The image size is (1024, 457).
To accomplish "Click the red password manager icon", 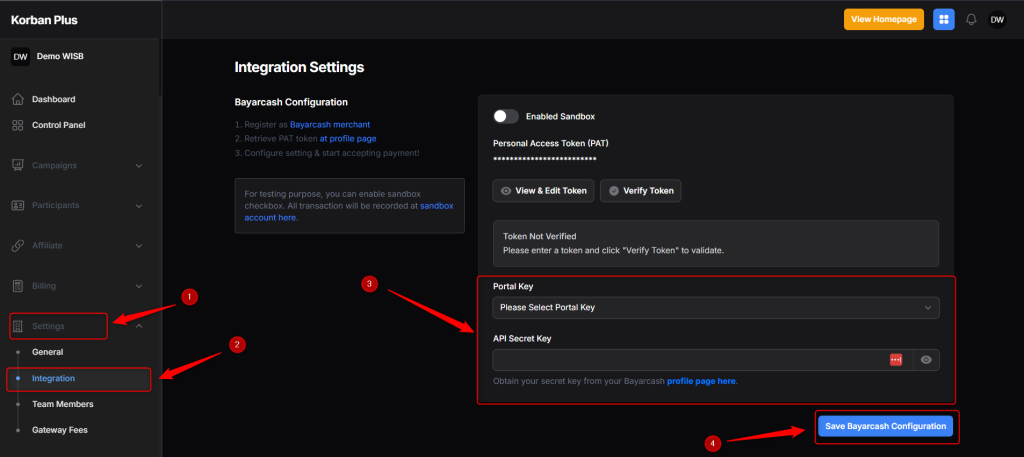I will [x=896, y=360].
